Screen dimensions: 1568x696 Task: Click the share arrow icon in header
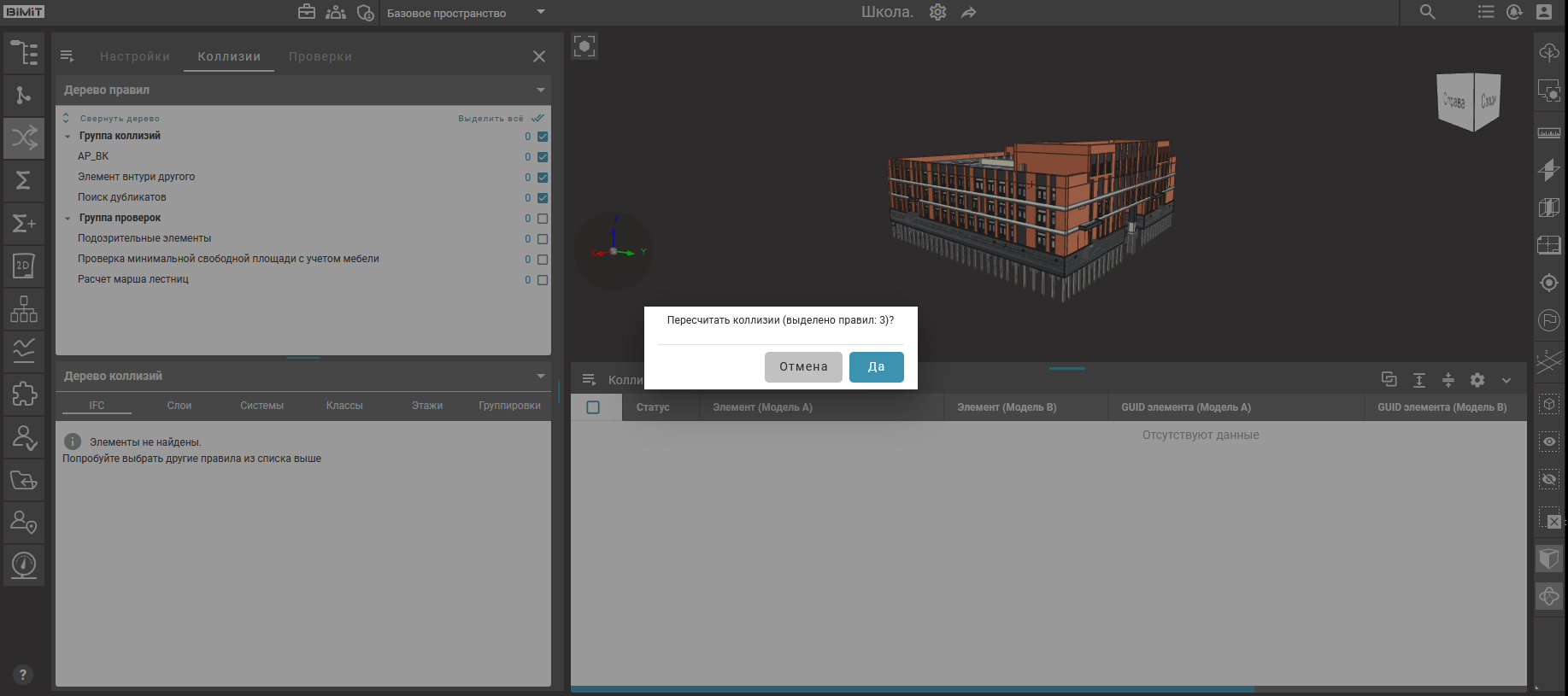tap(968, 13)
